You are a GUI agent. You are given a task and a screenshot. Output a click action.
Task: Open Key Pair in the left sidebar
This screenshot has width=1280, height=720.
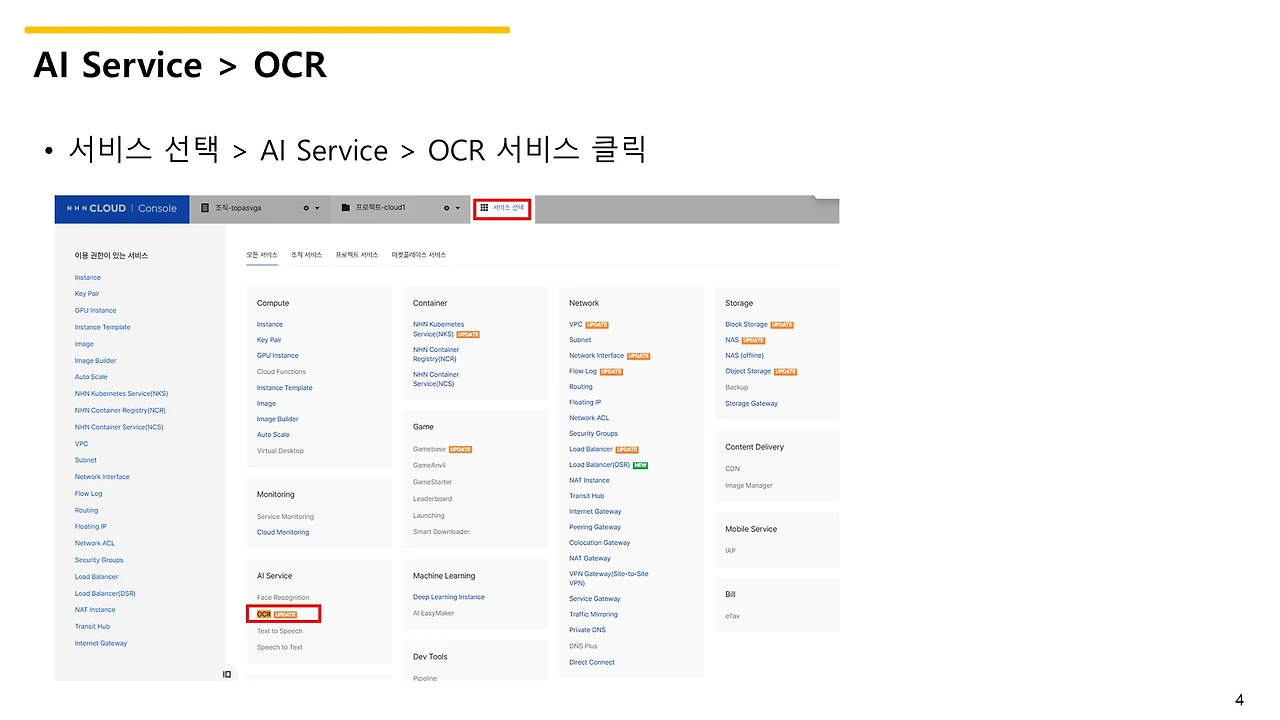click(87, 294)
